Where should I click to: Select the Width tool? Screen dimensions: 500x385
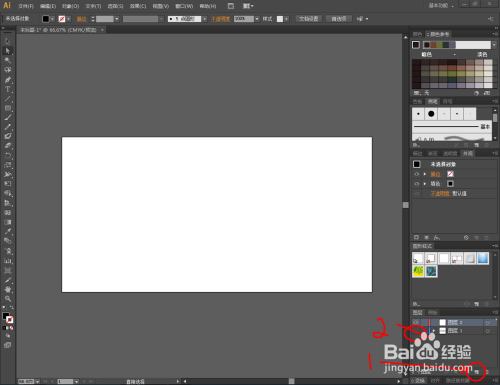pyautogui.click(x=7, y=174)
